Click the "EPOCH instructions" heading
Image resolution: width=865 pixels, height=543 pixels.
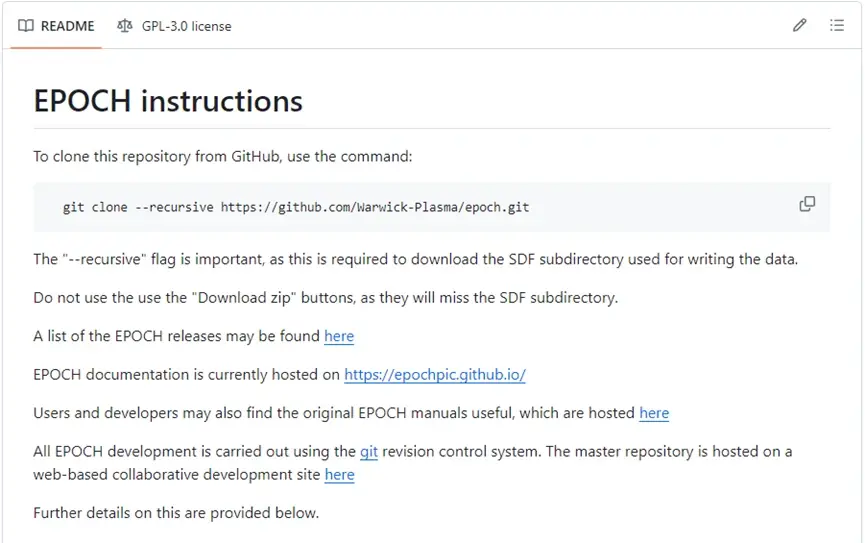(168, 101)
